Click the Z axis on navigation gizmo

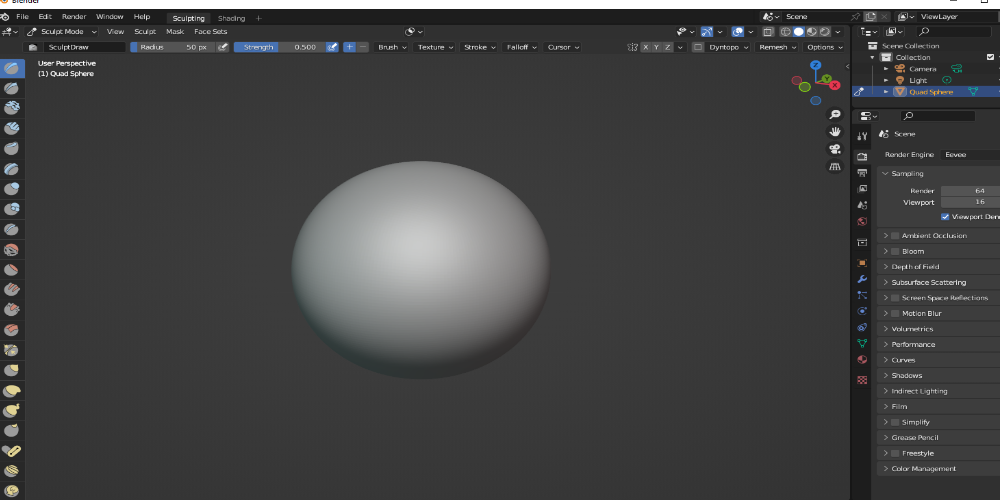pos(815,64)
